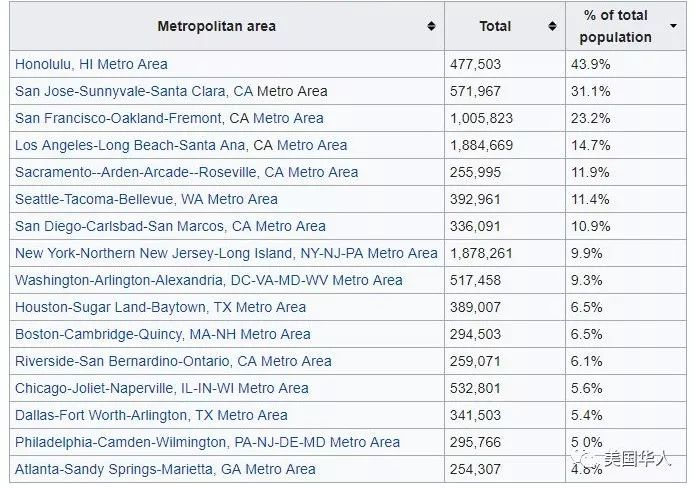The height and width of the screenshot is (489, 694).
Task: Sort by % of total population arrows
Action: 672,26
